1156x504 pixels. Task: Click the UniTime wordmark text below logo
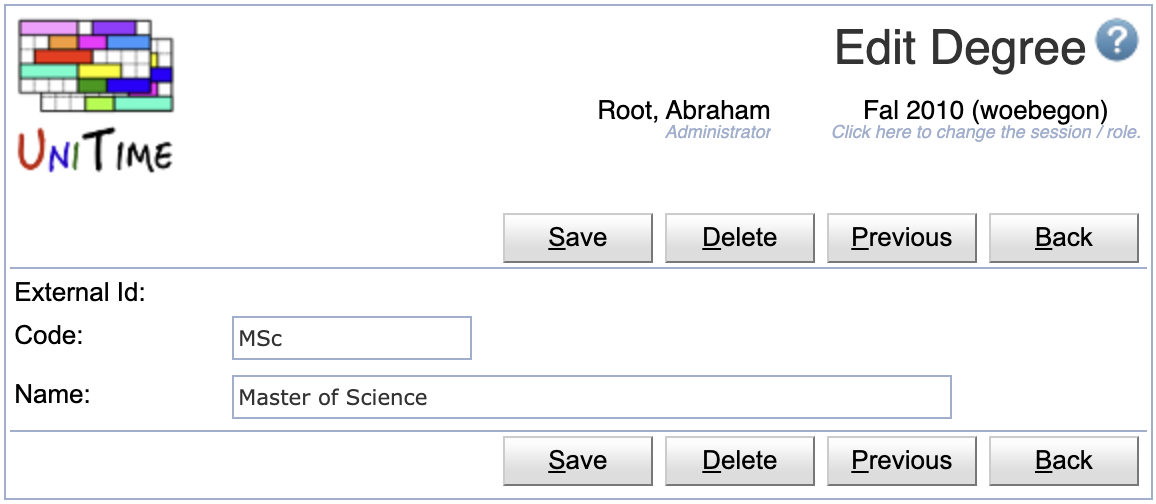[x=95, y=153]
